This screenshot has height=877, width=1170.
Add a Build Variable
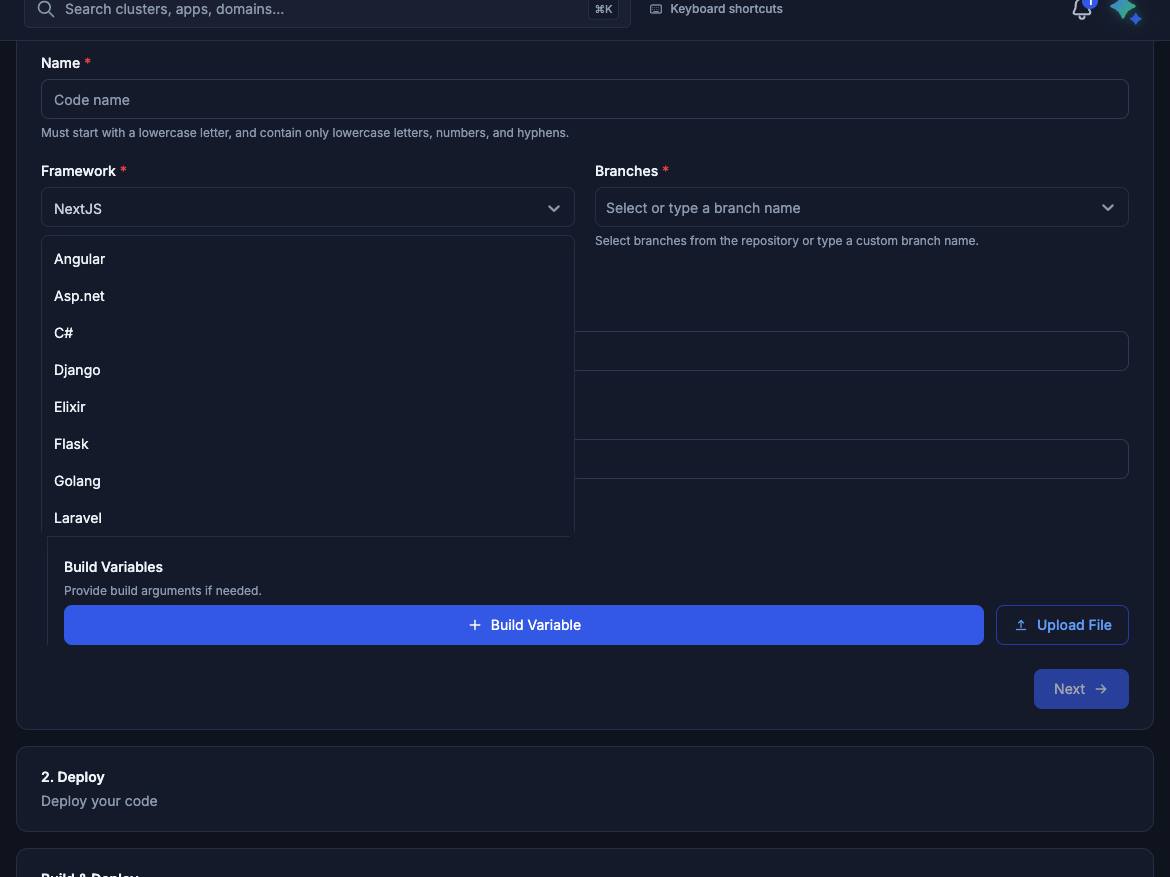[x=524, y=625]
